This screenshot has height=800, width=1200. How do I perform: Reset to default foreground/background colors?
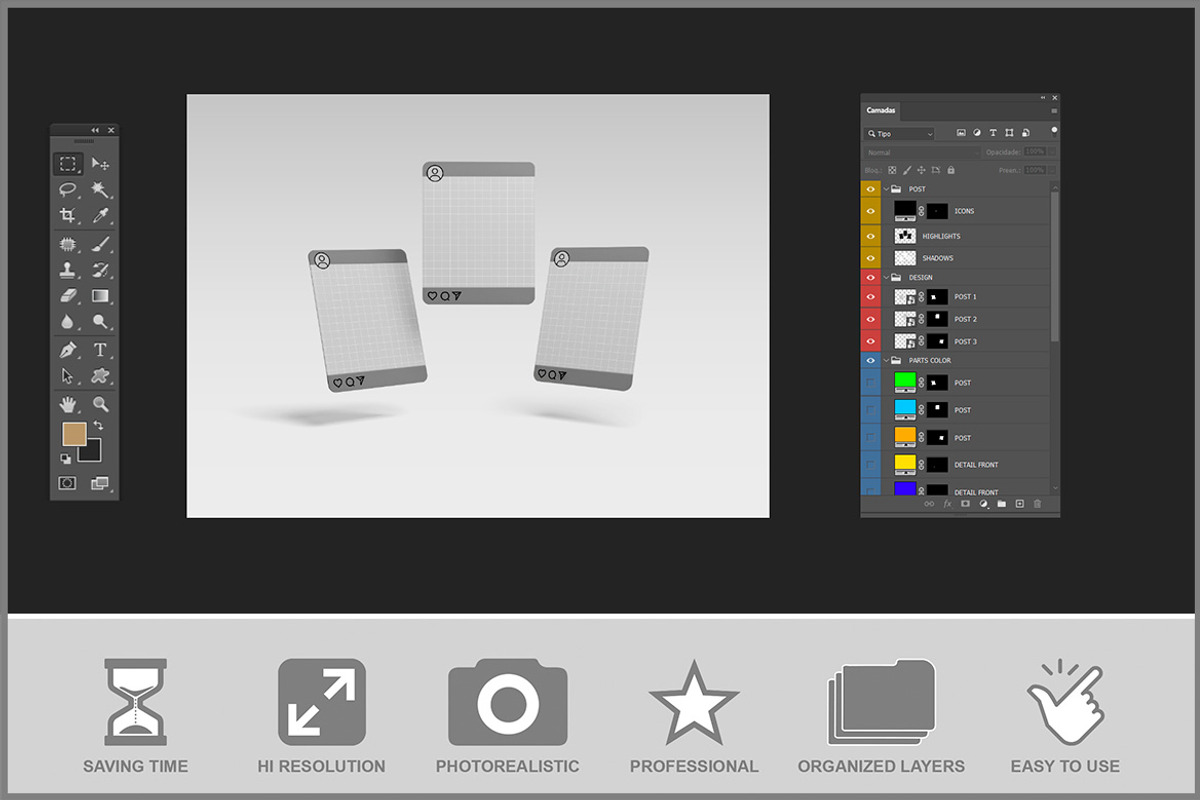pos(66,458)
